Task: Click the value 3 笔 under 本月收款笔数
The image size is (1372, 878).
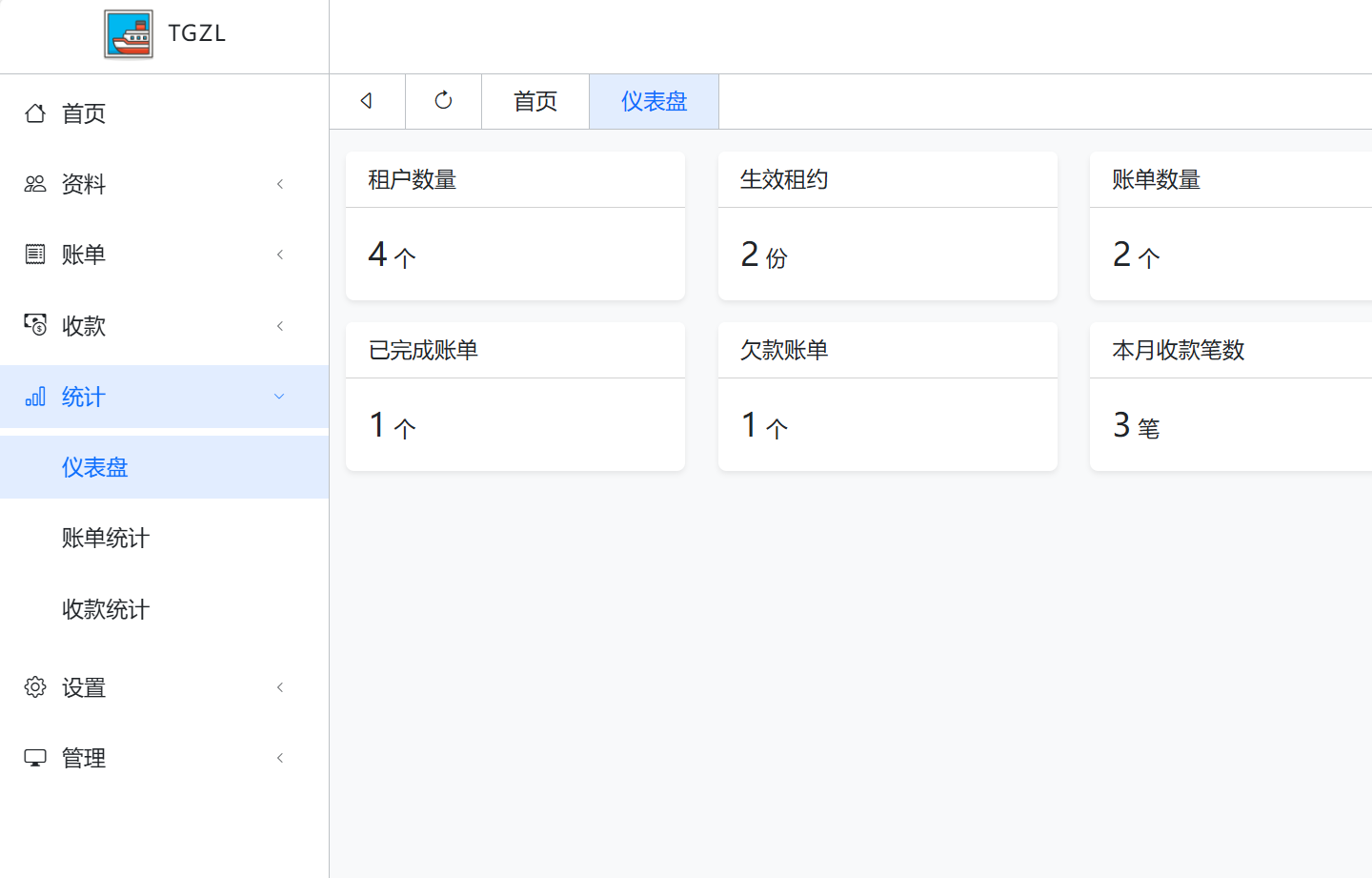Action: point(1137,425)
